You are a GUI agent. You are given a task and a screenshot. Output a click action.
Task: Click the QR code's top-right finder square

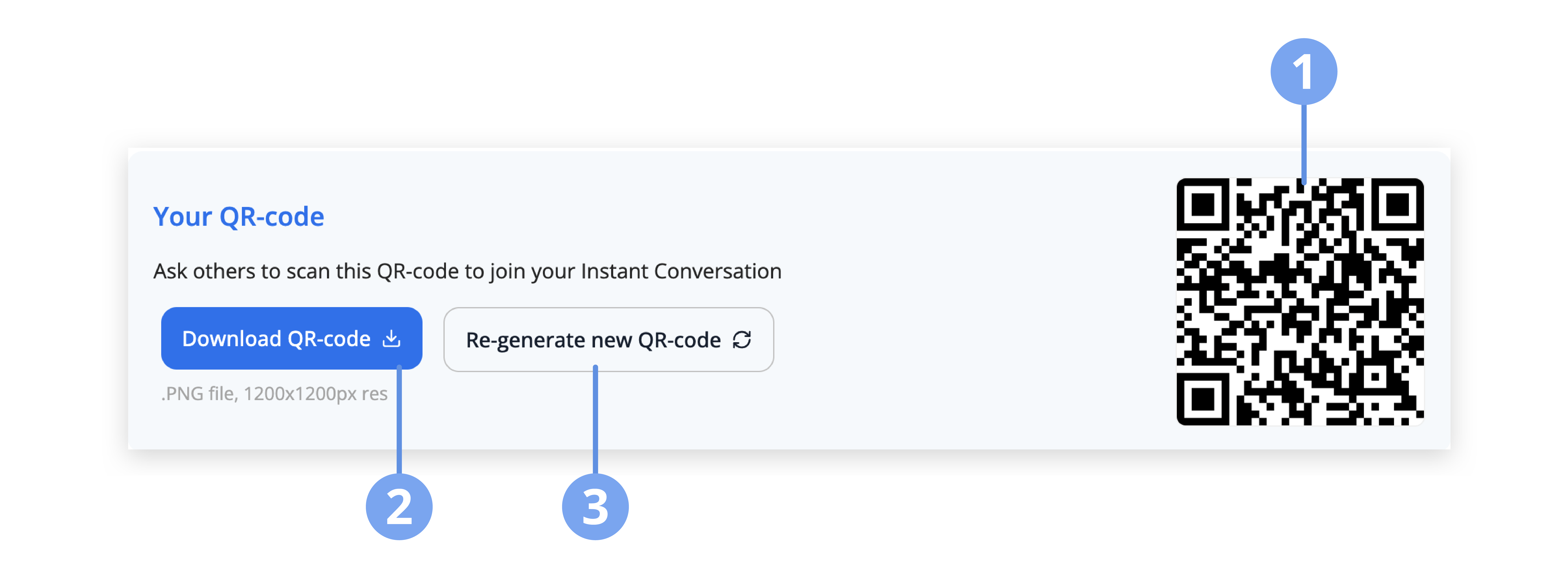pyautogui.click(x=1398, y=204)
